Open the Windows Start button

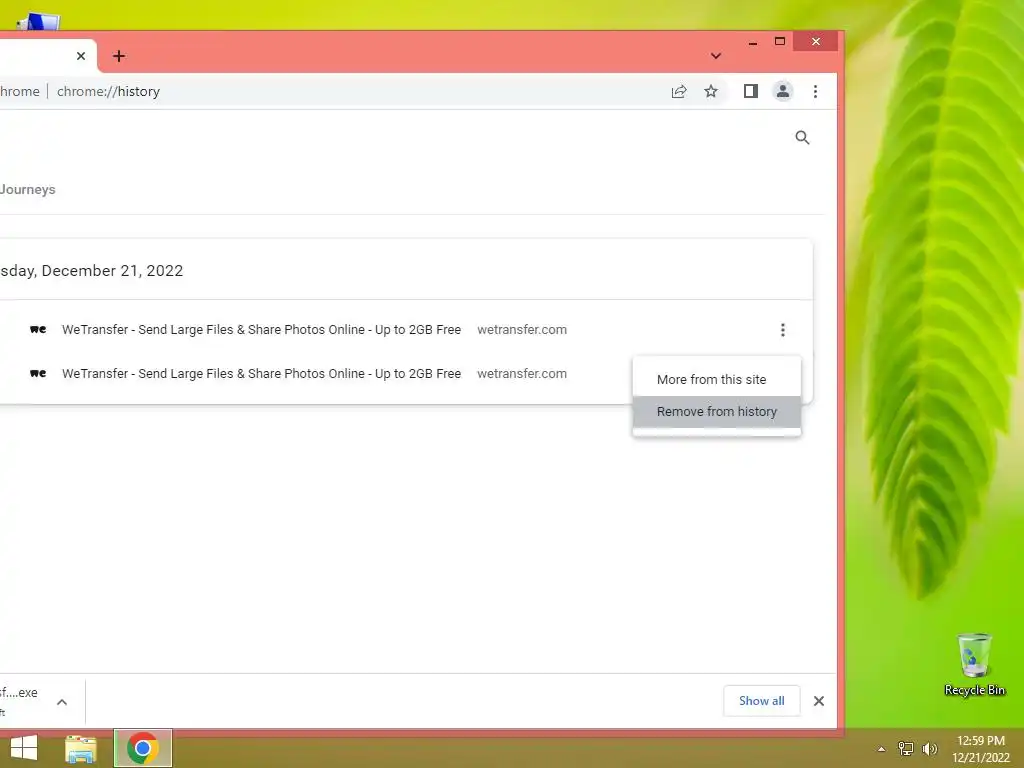(24, 748)
